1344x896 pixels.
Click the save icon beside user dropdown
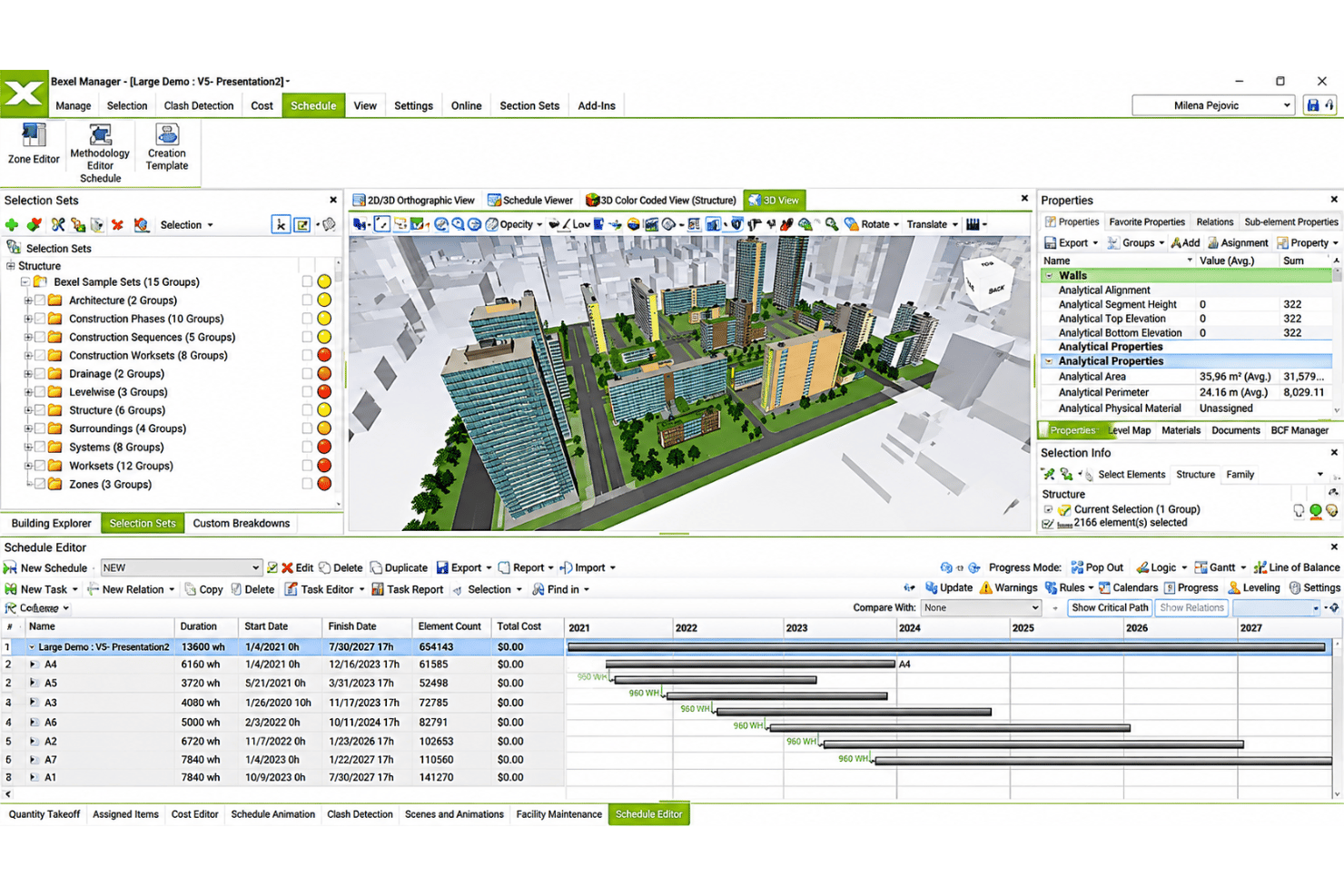[1313, 105]
